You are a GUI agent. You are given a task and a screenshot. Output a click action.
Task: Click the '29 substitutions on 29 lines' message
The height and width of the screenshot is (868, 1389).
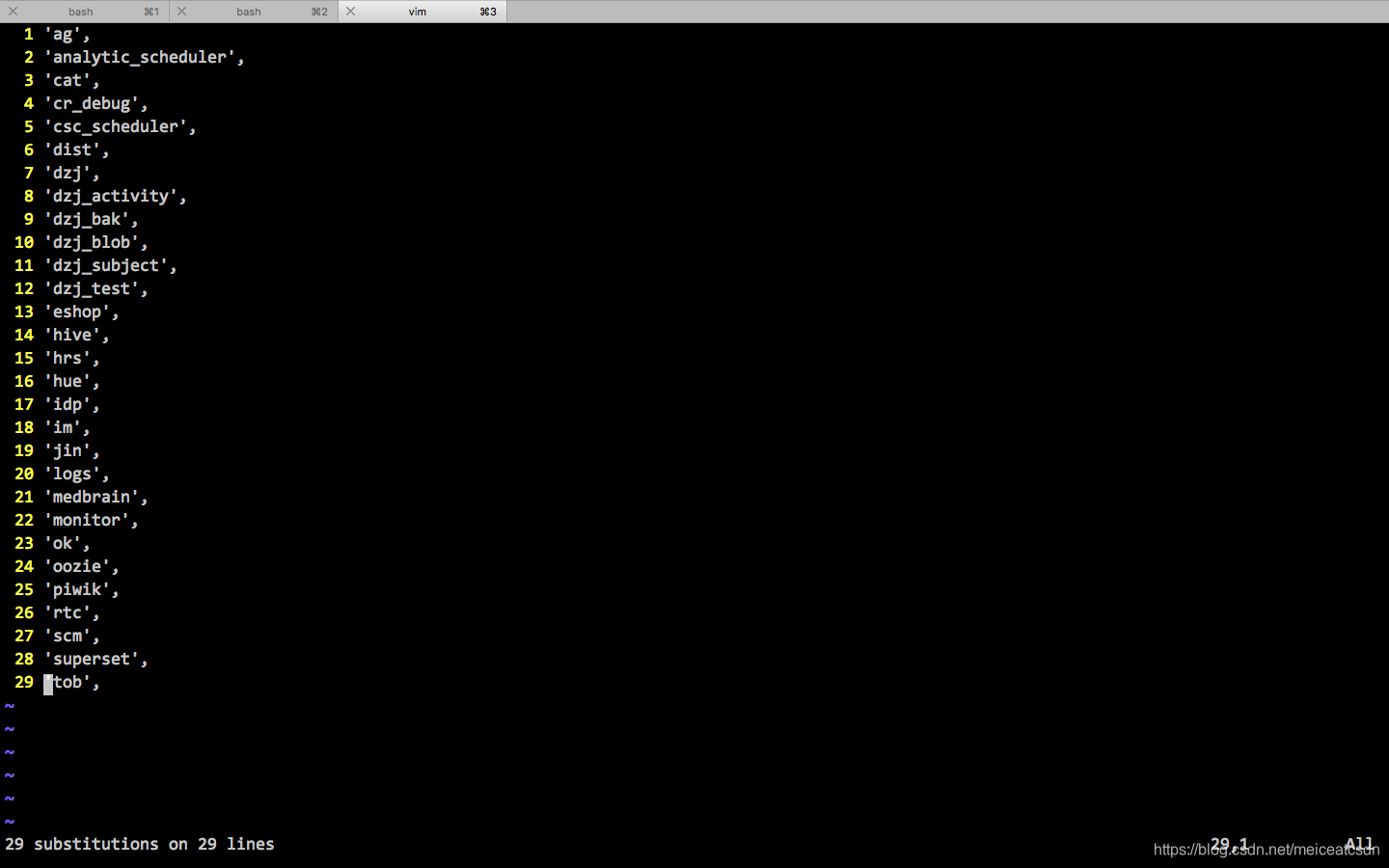[140, 845]
